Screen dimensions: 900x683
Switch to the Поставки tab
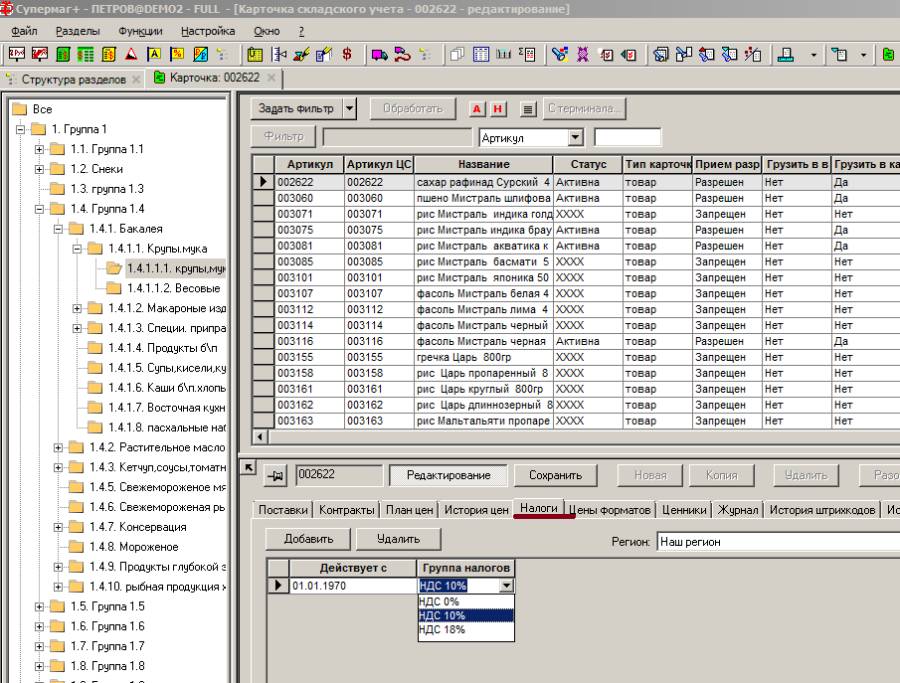tap(283, 510)
